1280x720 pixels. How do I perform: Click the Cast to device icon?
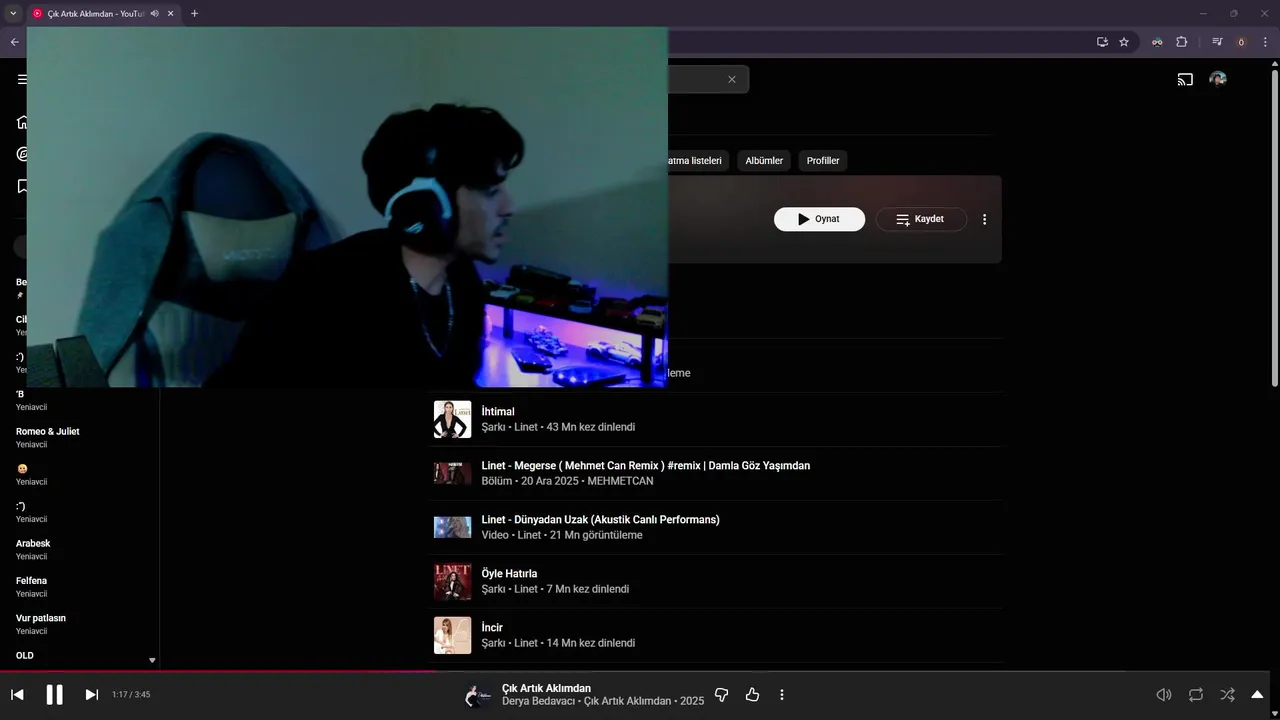click(x=1185, y=79)
